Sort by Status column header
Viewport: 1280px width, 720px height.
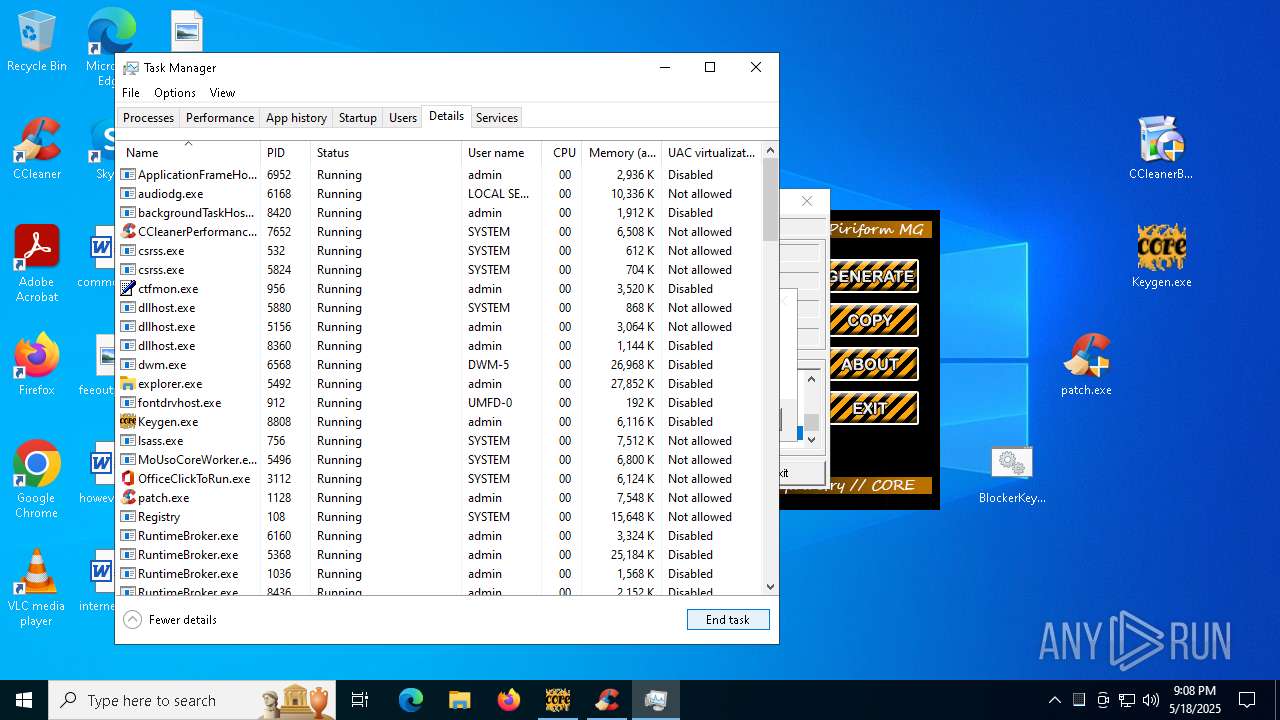point(386,153)
